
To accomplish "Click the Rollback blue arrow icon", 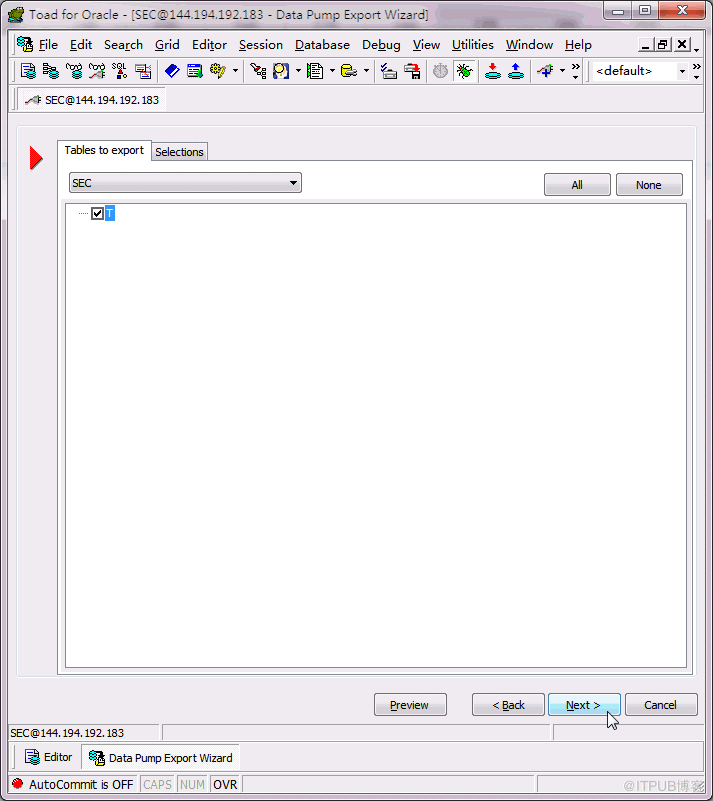I will click(516, 71).
